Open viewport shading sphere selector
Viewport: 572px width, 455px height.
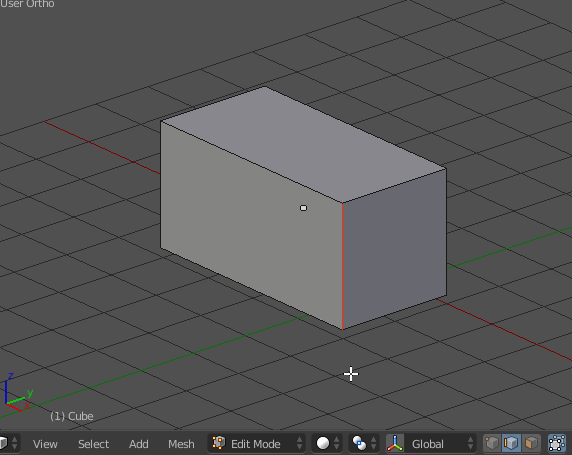coord(327,443)
